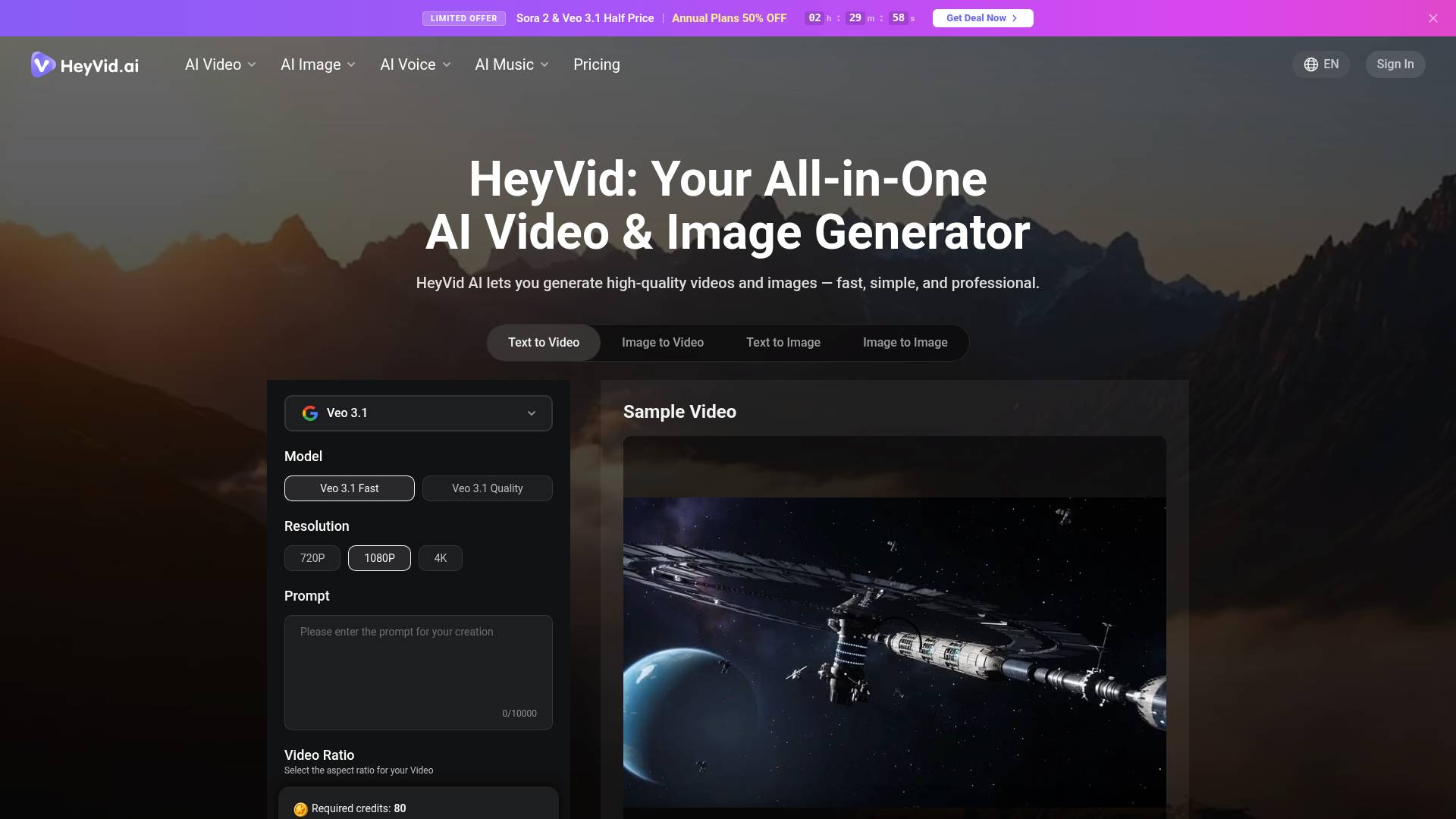Click the 0/10000 character counter

point(519,714)
